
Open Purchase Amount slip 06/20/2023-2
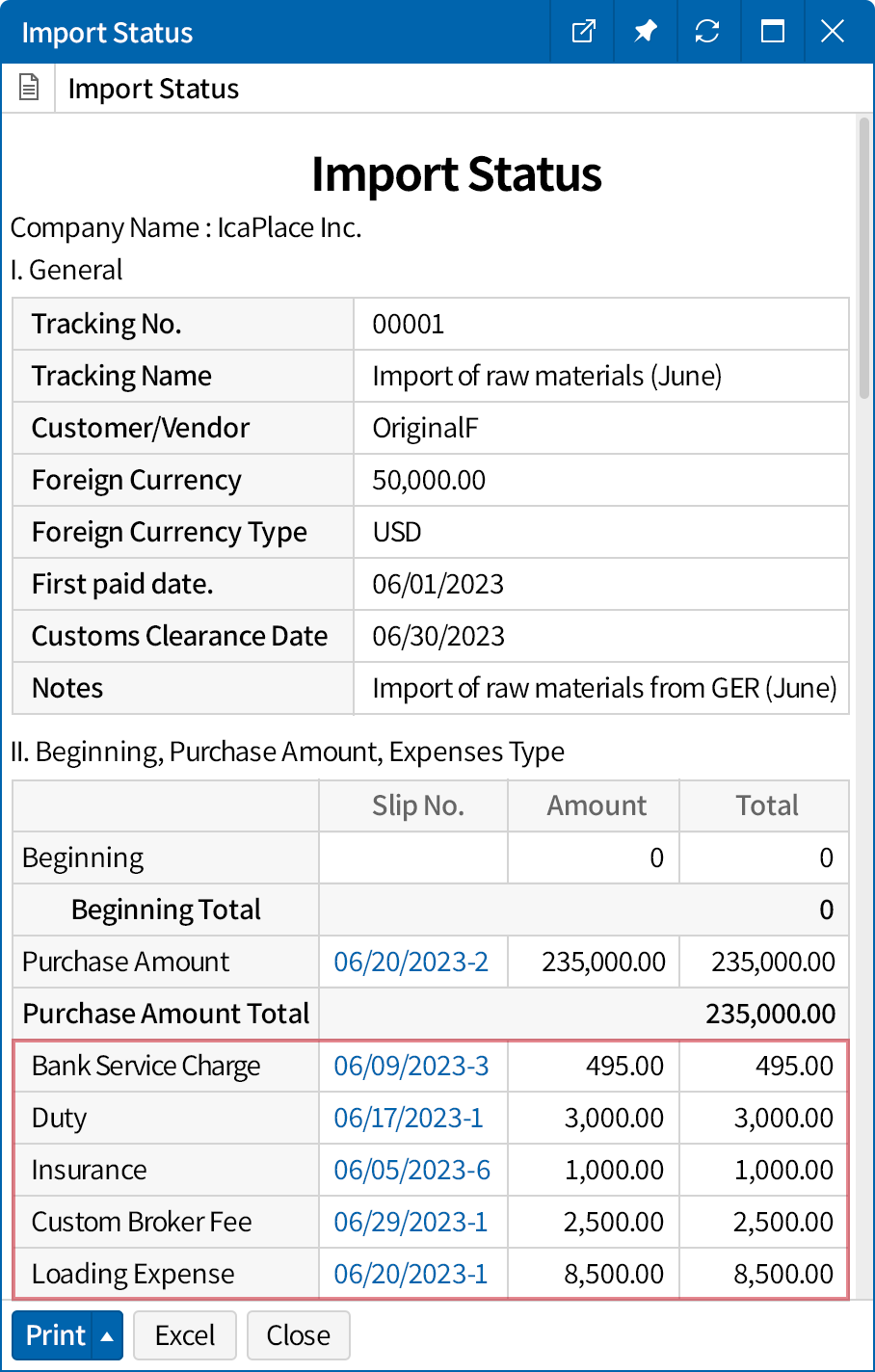[412, 962]
